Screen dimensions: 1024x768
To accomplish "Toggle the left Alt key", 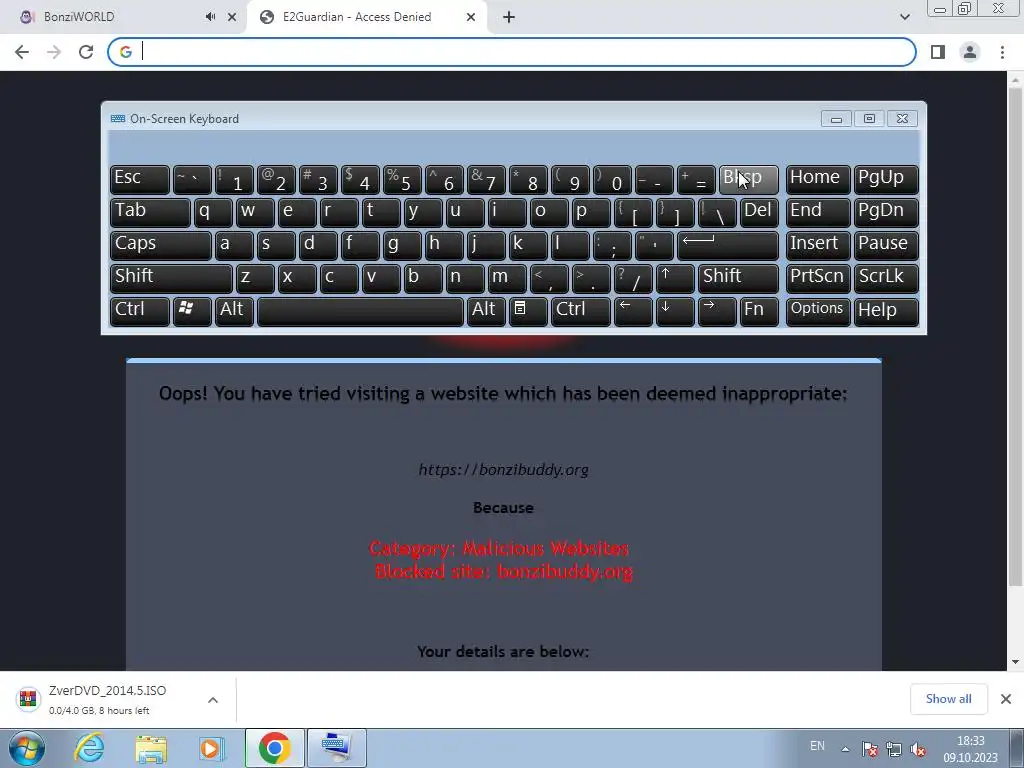I will click(234, 312).
